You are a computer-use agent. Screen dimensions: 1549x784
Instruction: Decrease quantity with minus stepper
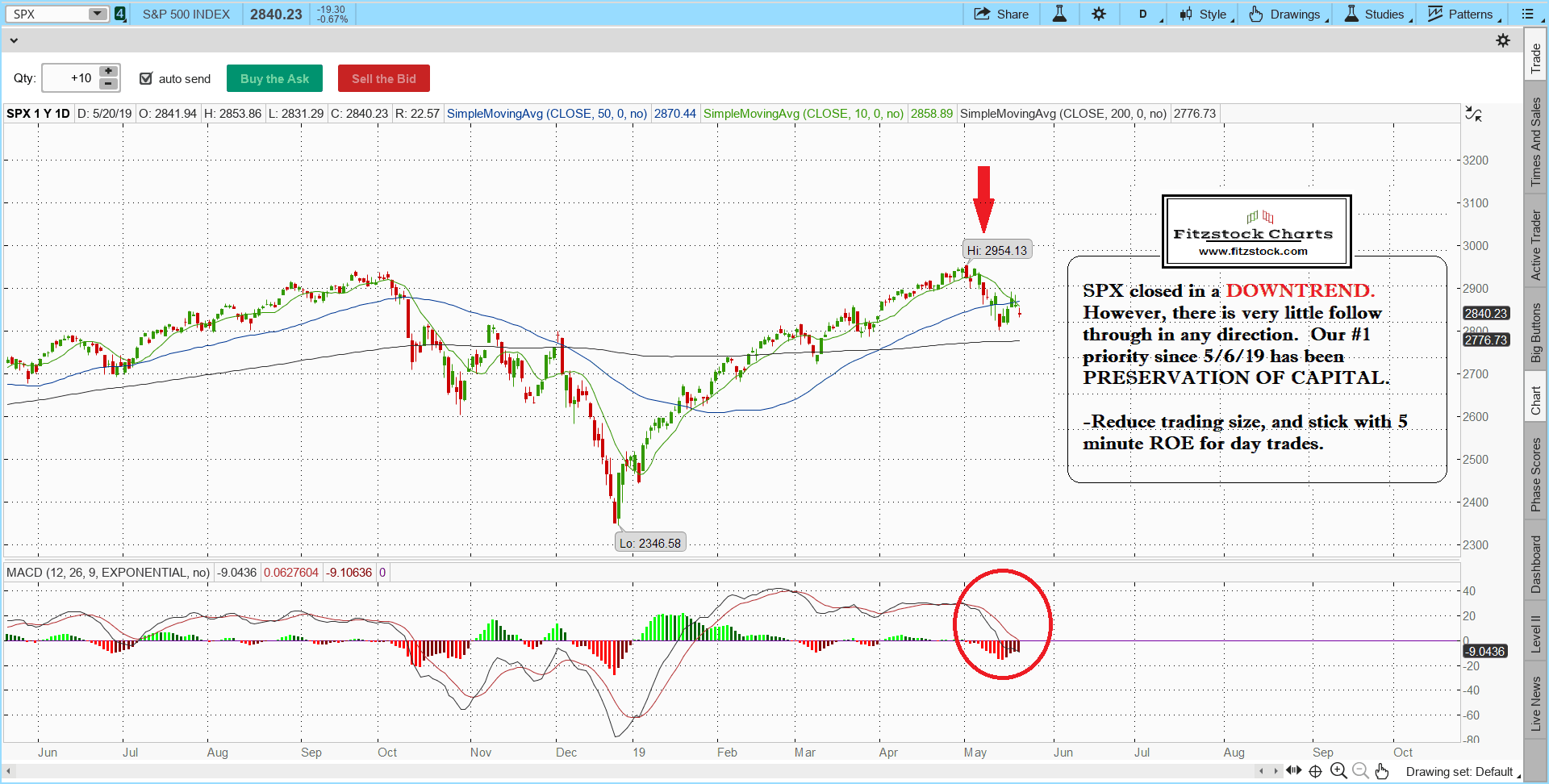click(108, 85)
